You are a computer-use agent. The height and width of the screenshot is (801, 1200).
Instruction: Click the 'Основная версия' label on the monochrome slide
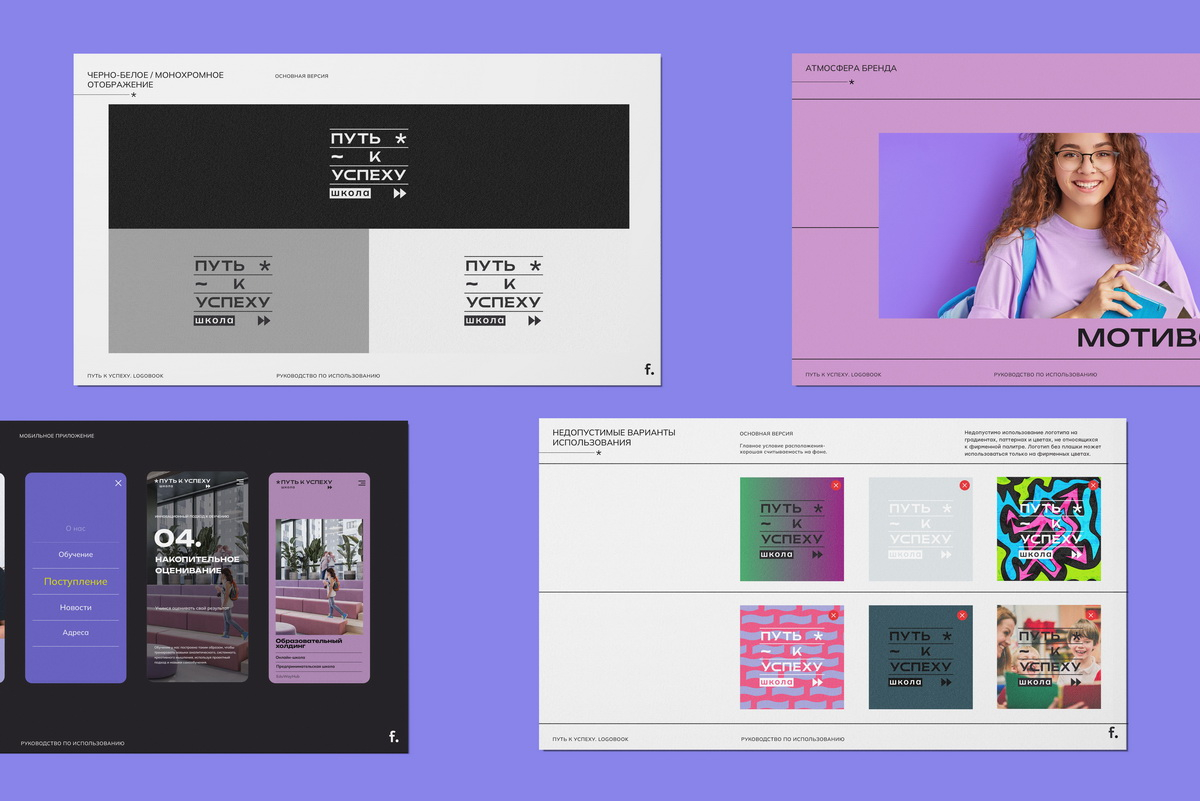(x=302, y=76)
